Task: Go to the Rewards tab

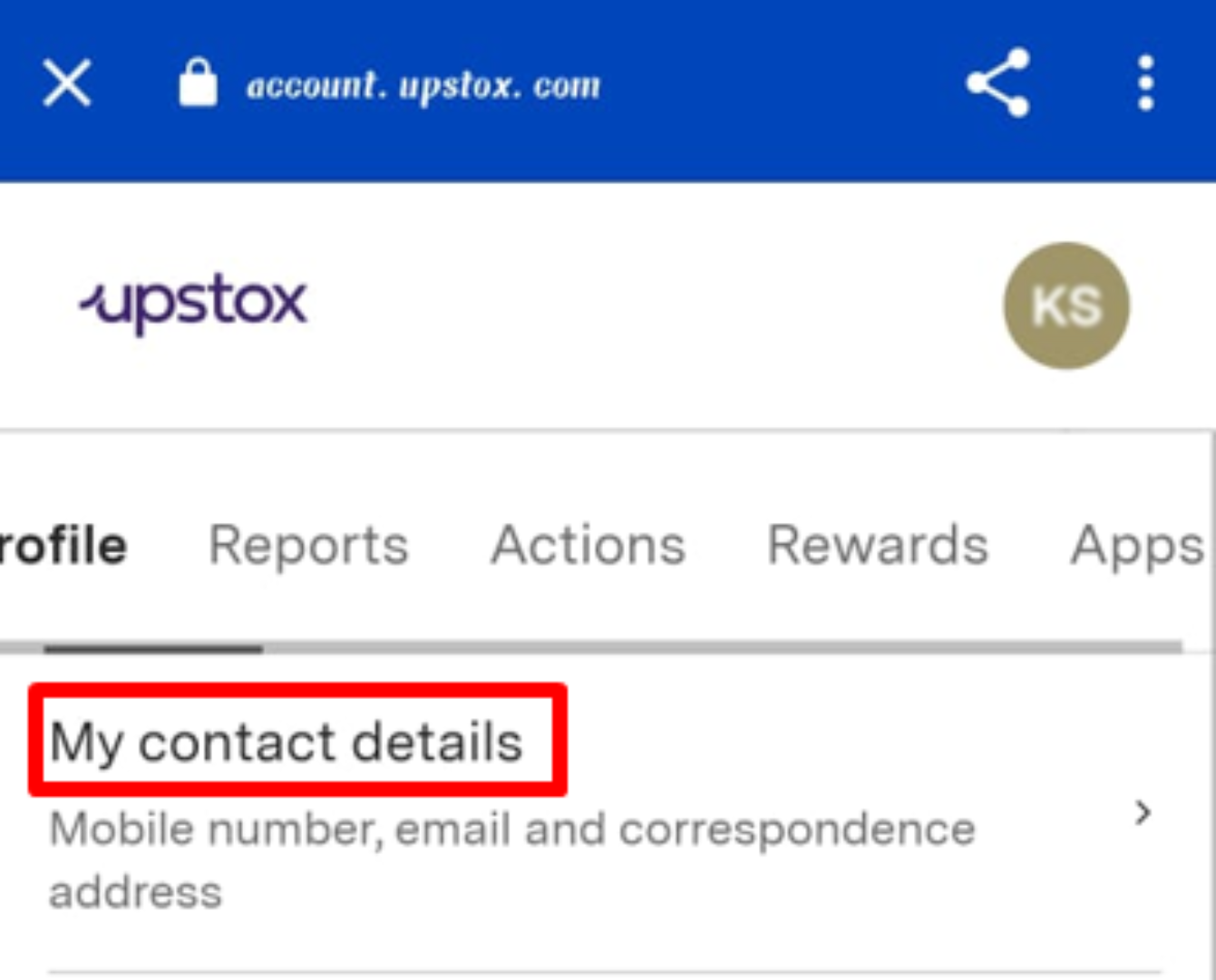Action: 878,546
